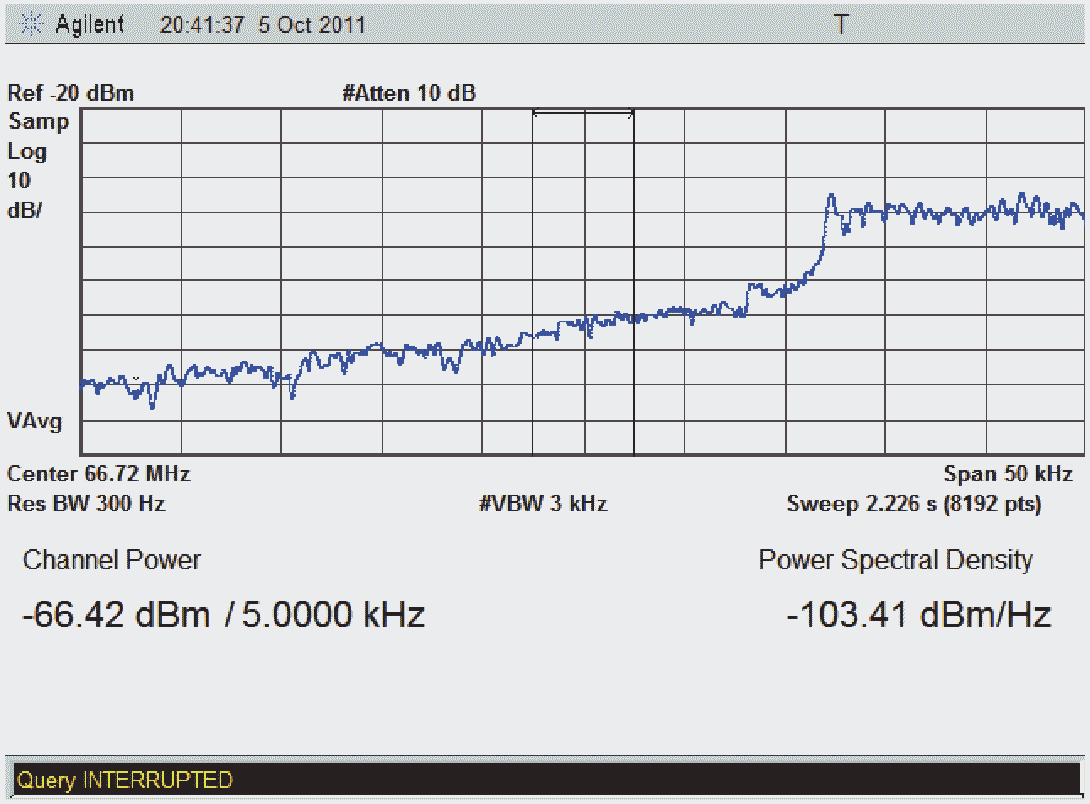
Task: Click the Channel Power heading
Action: (112, 560)
